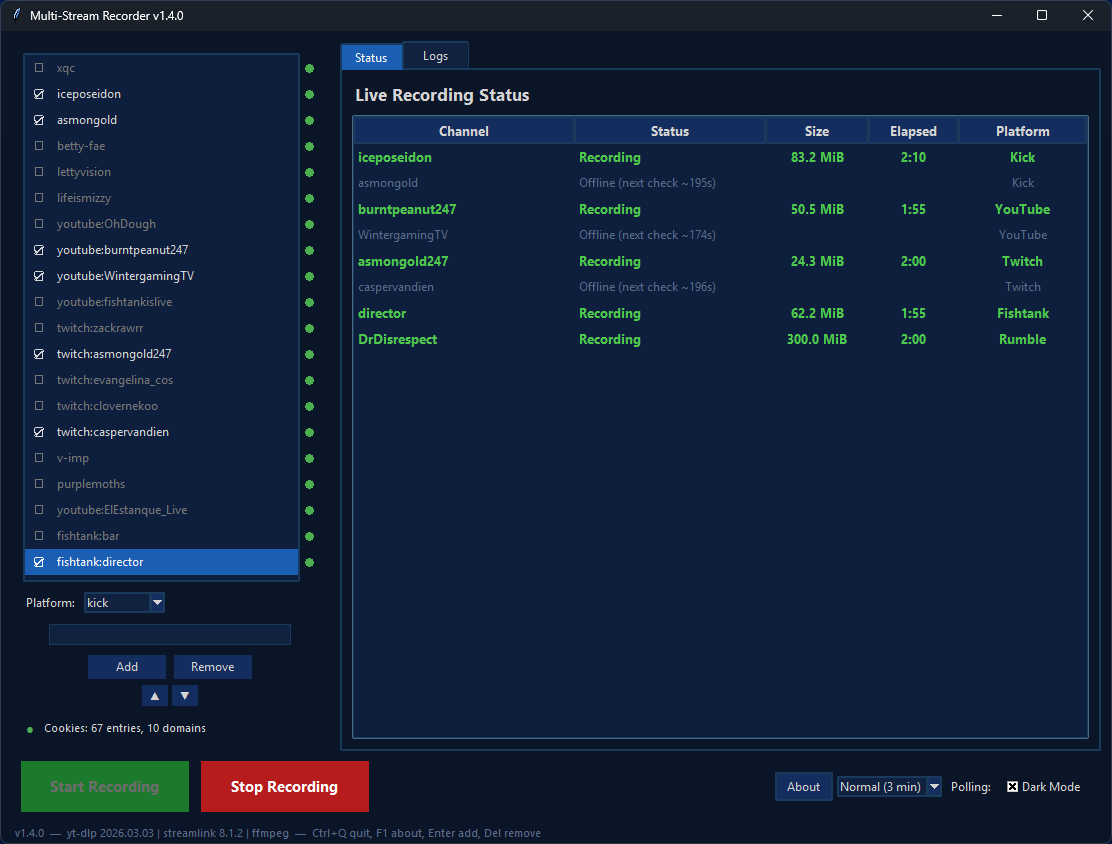Select the iceposeidon row in status table
The height and width of the screenshot is (844, 1112).
720,157
